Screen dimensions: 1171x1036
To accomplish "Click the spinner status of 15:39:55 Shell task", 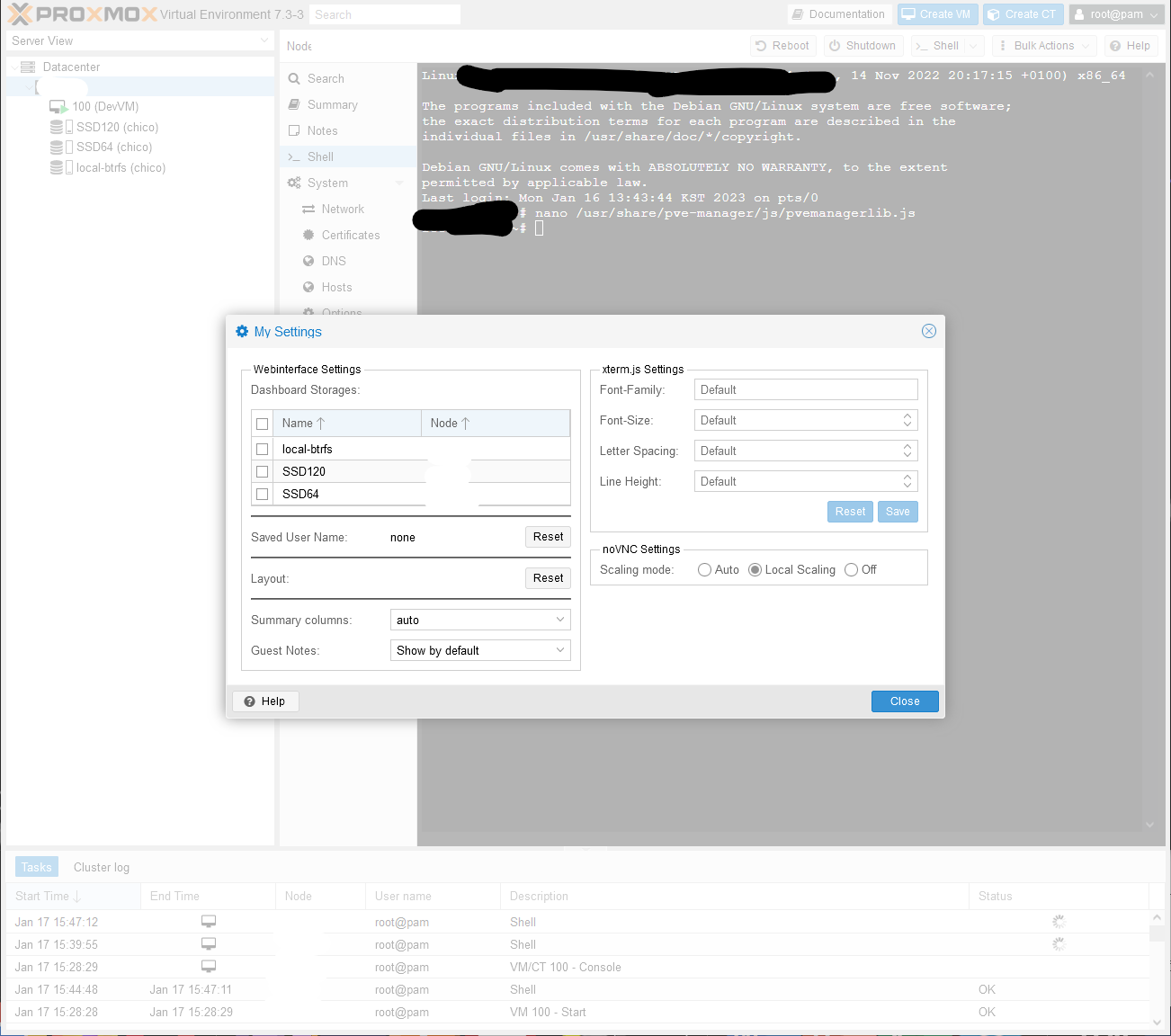I will point(1059,944).
